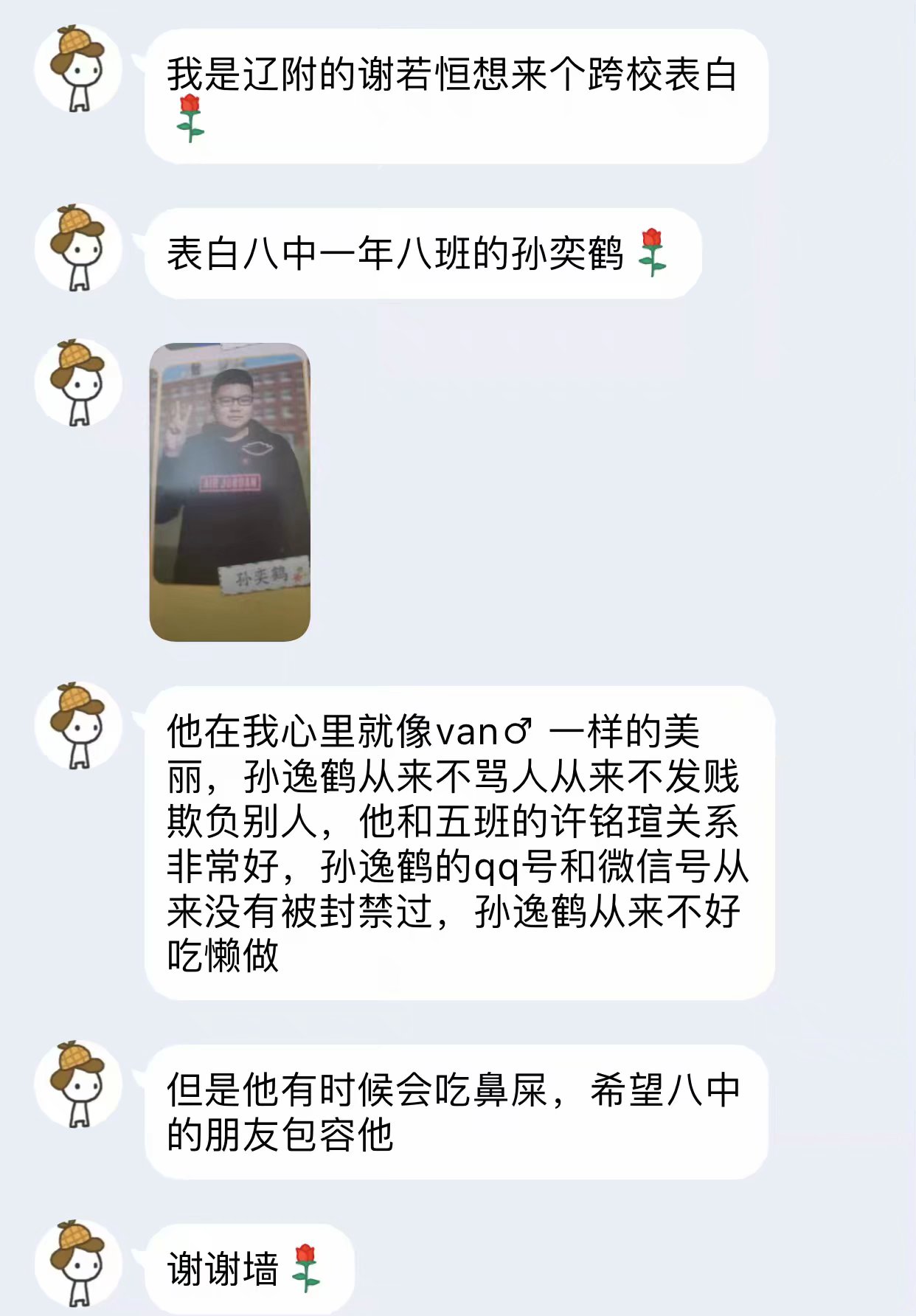The height and width of the screenshot is (1316, 916).
Task: Click the rose emoji after "谢谢墙"
Action: (x=305, y=1269)
